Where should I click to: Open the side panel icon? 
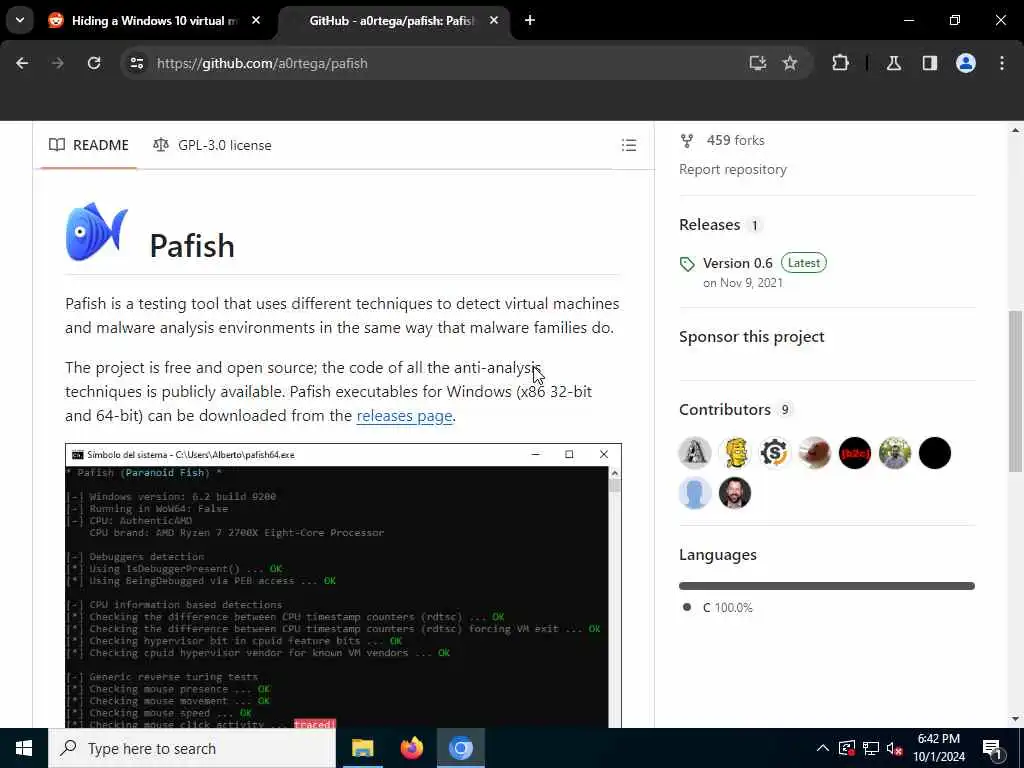pyautogui.click(x=930, y=63)
